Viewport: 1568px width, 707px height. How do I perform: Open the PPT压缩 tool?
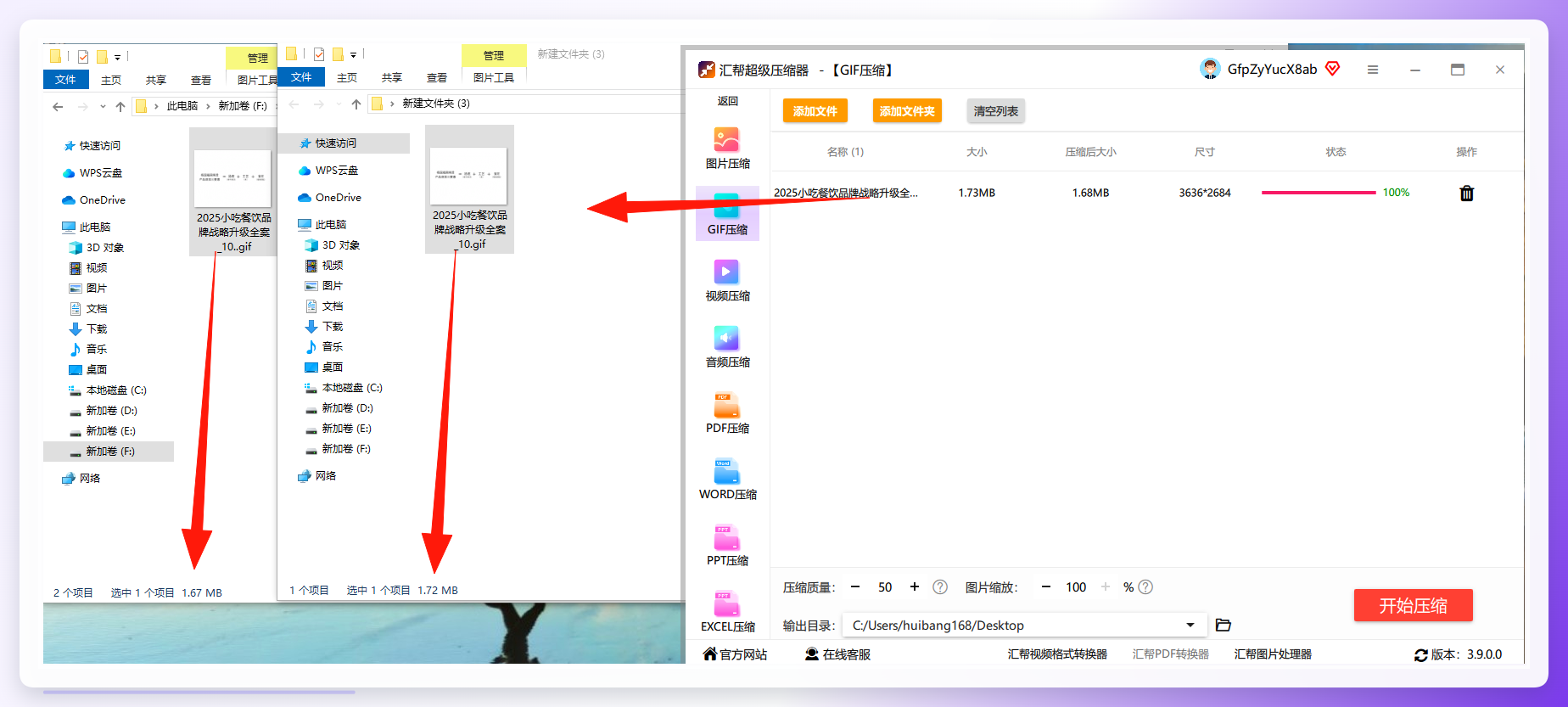(x=727, y=545)
